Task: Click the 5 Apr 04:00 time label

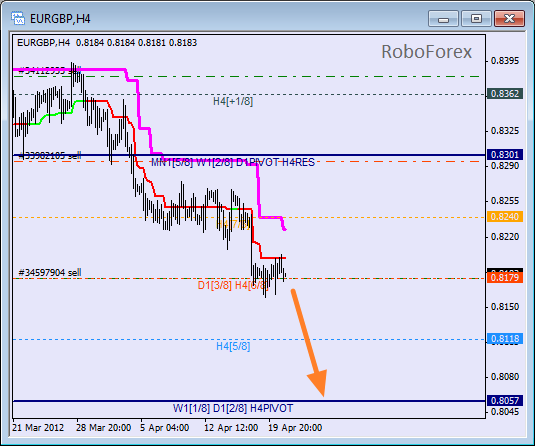Action: click(164, 428)
